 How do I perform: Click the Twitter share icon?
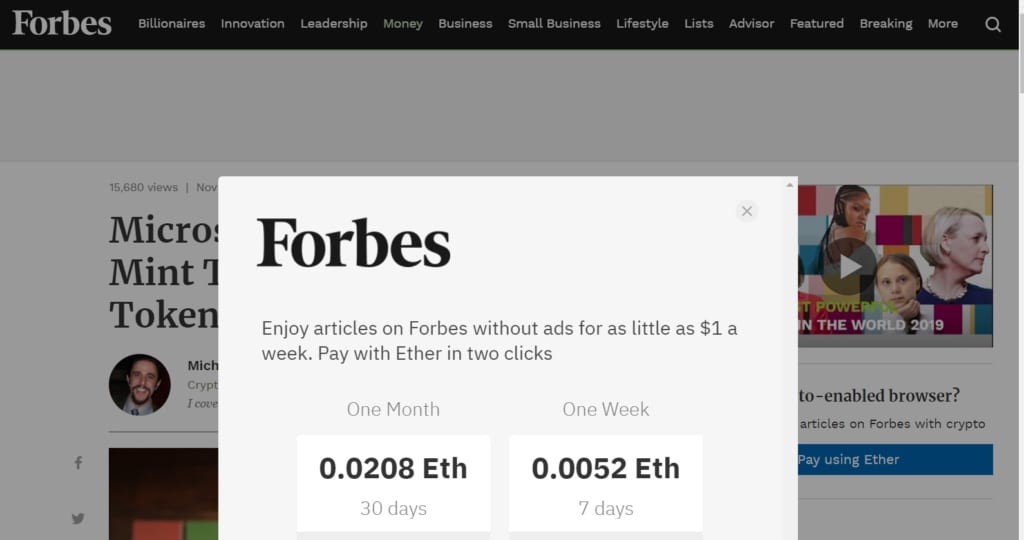78,518
